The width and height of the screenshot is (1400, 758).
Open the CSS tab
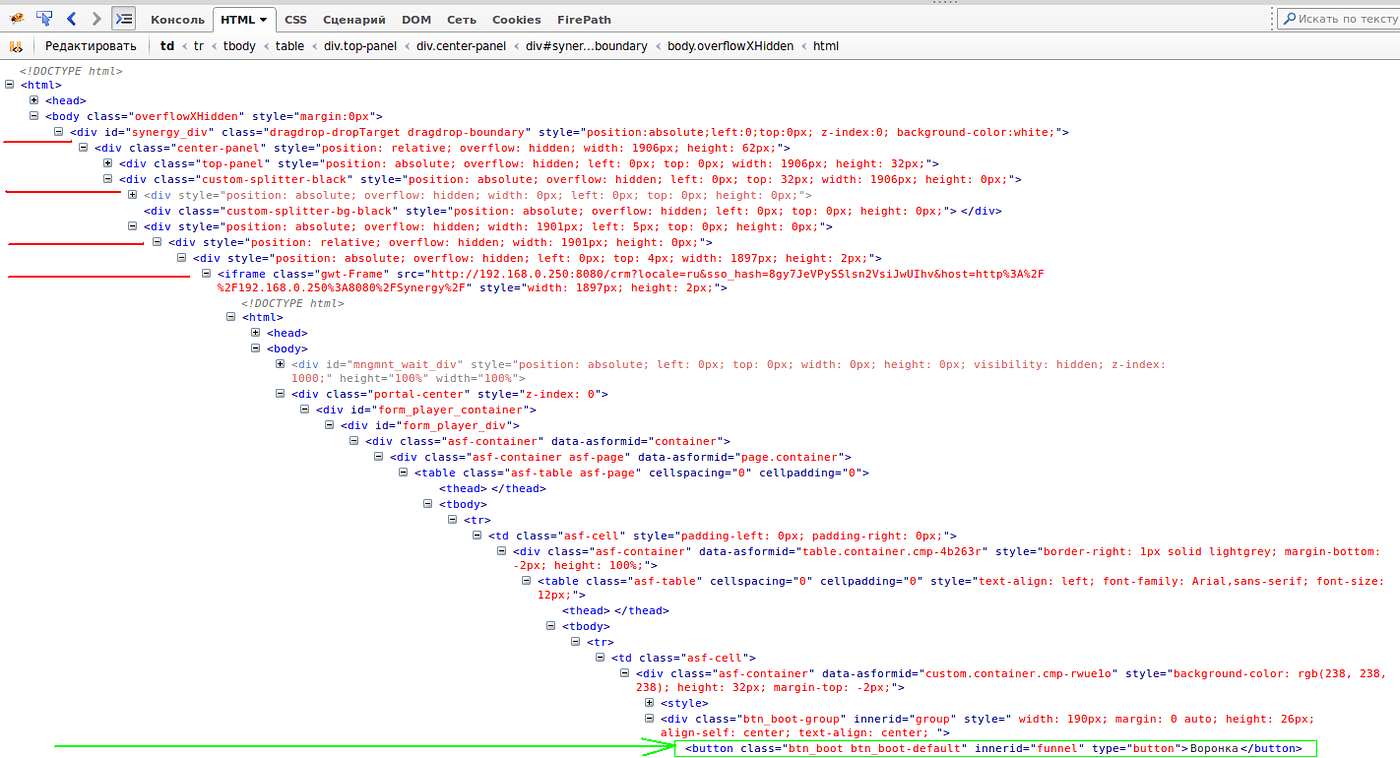coord(295,20)
